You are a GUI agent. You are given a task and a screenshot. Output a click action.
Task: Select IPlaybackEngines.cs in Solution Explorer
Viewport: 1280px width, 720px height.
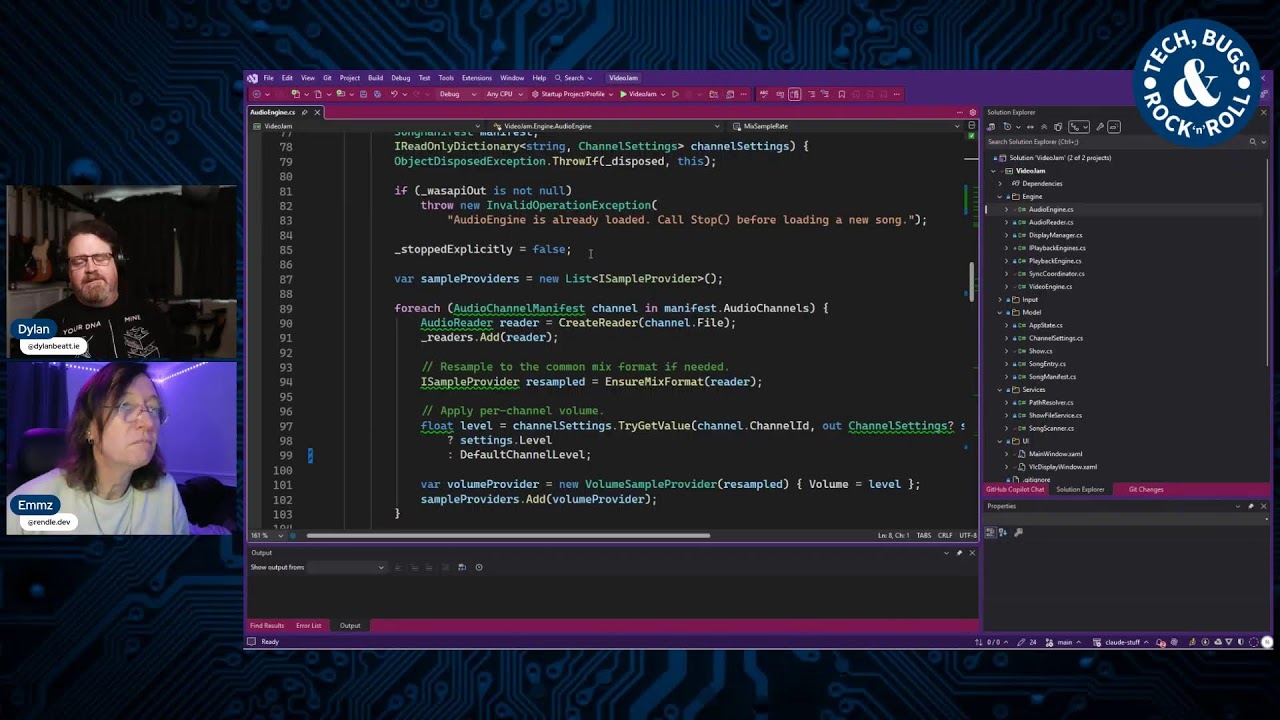point(1057,248)
